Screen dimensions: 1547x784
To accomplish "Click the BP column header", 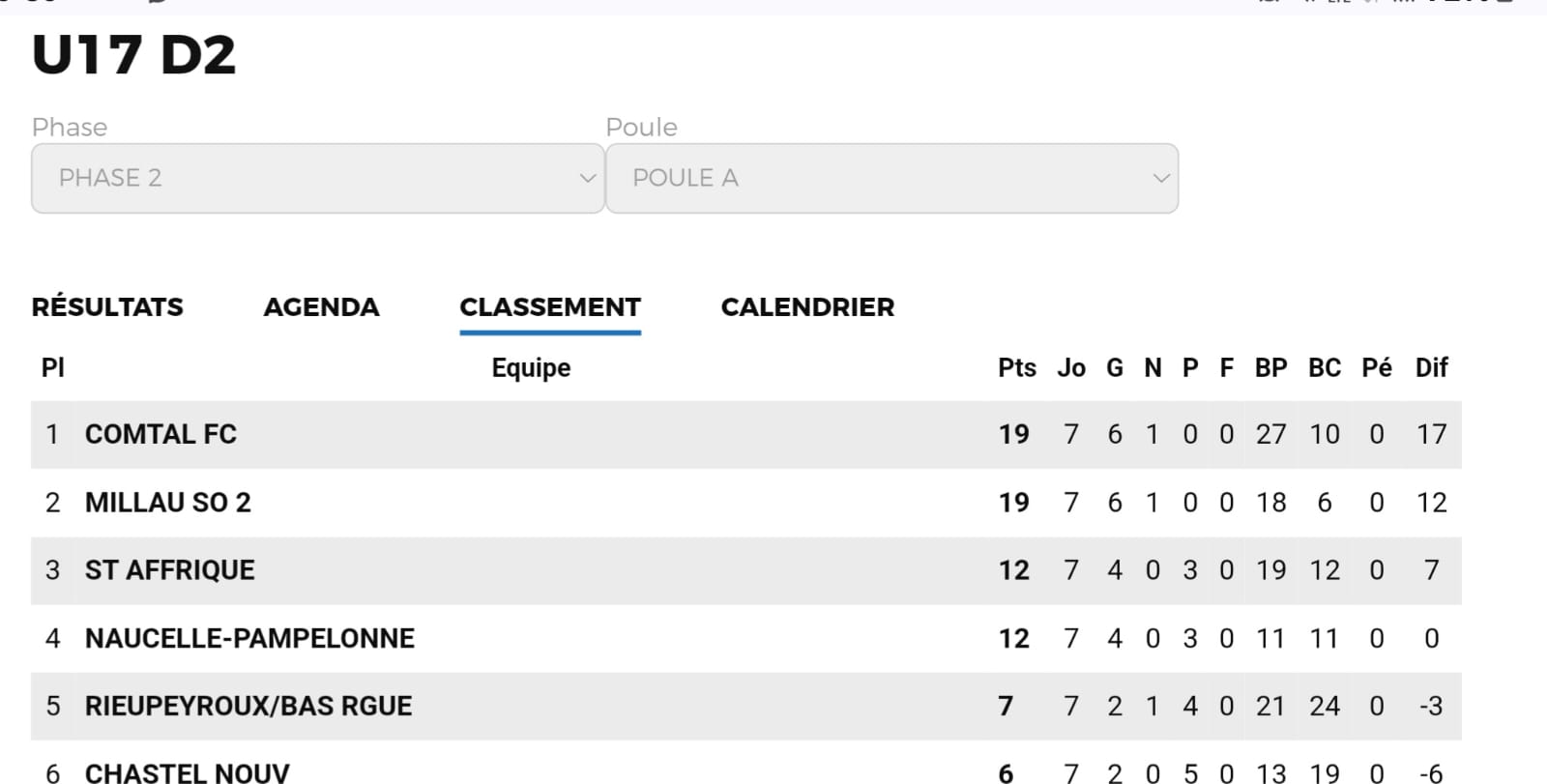I will pyautogui.click(x=1270, y=368).
